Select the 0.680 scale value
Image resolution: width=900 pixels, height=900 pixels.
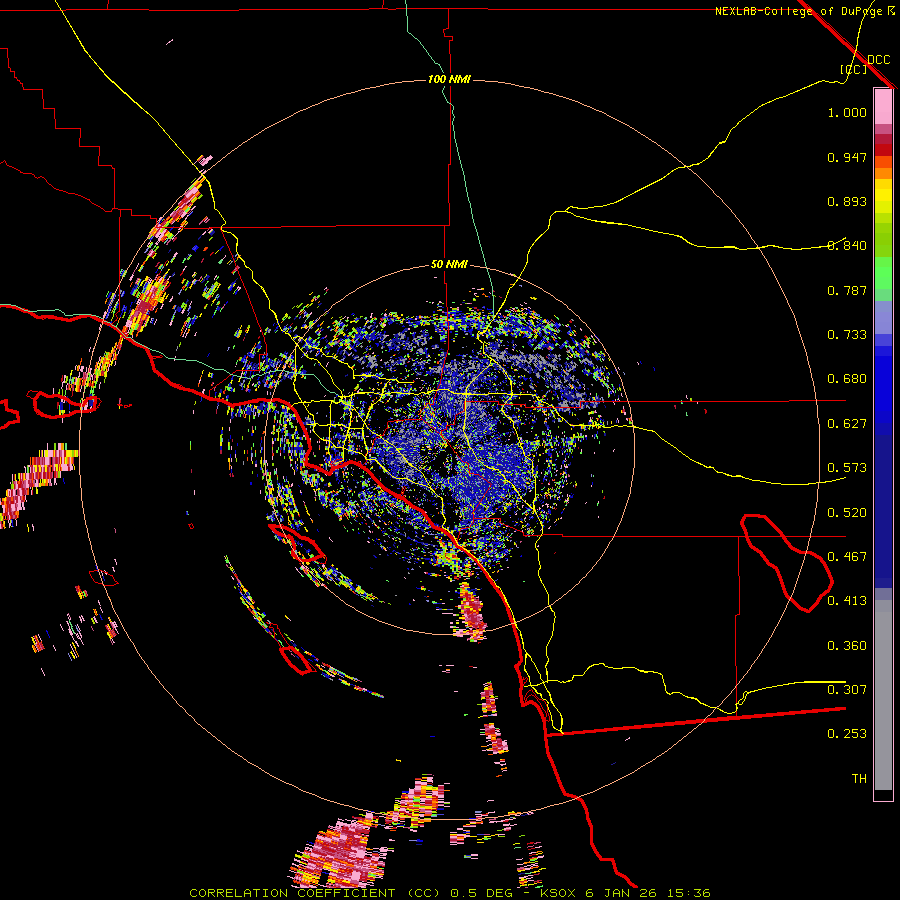click(x=847, y=379)
